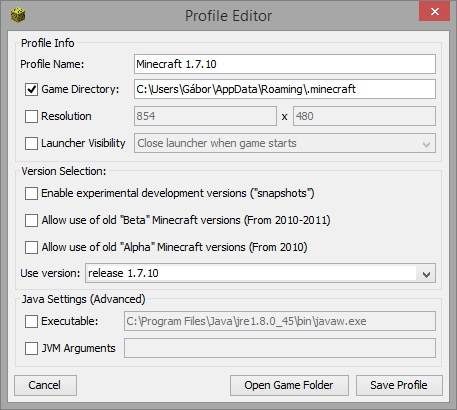The height and width of the screenshot is (410, 457).
Task: Click the resolution width field showing 854
Action: click(x=205, y=116)
